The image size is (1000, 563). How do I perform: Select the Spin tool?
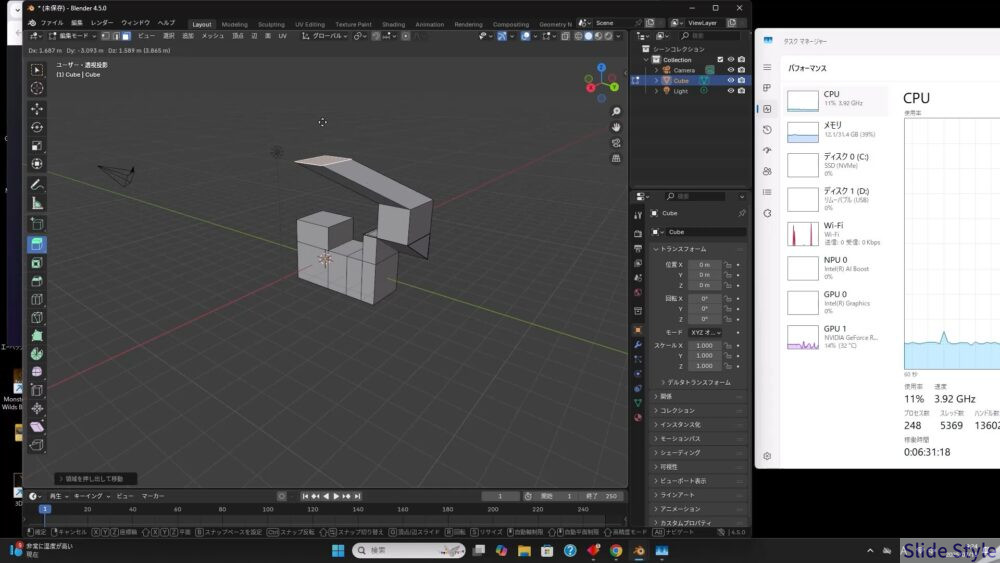(37, 354)
